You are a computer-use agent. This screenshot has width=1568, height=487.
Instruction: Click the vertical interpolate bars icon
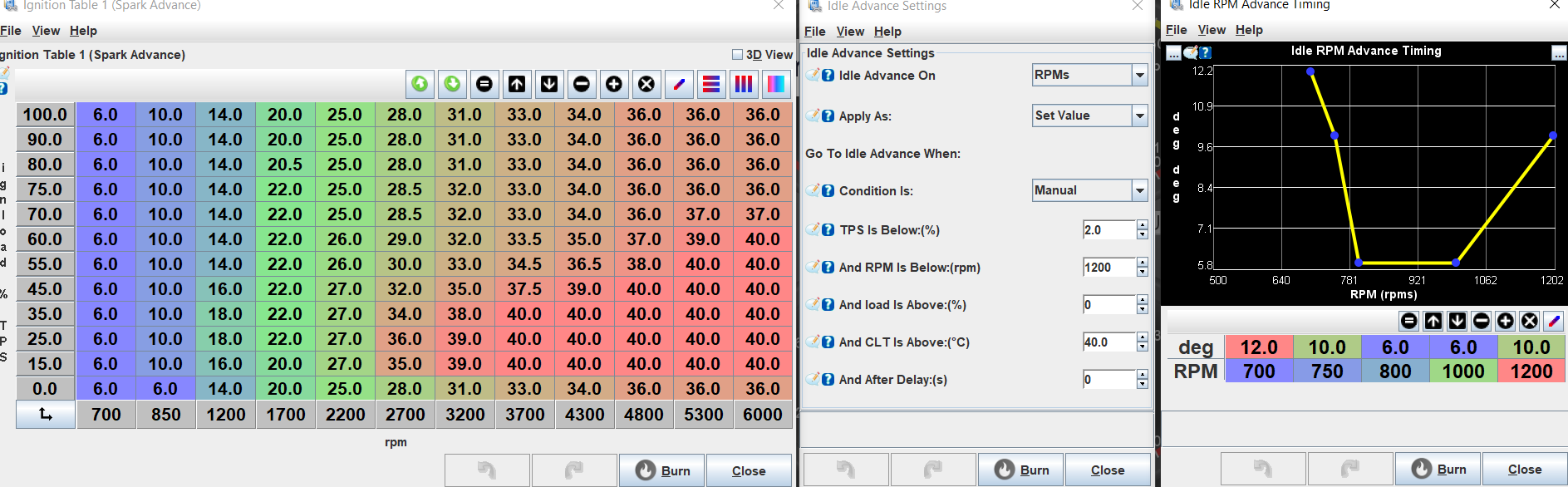point(744,84)
